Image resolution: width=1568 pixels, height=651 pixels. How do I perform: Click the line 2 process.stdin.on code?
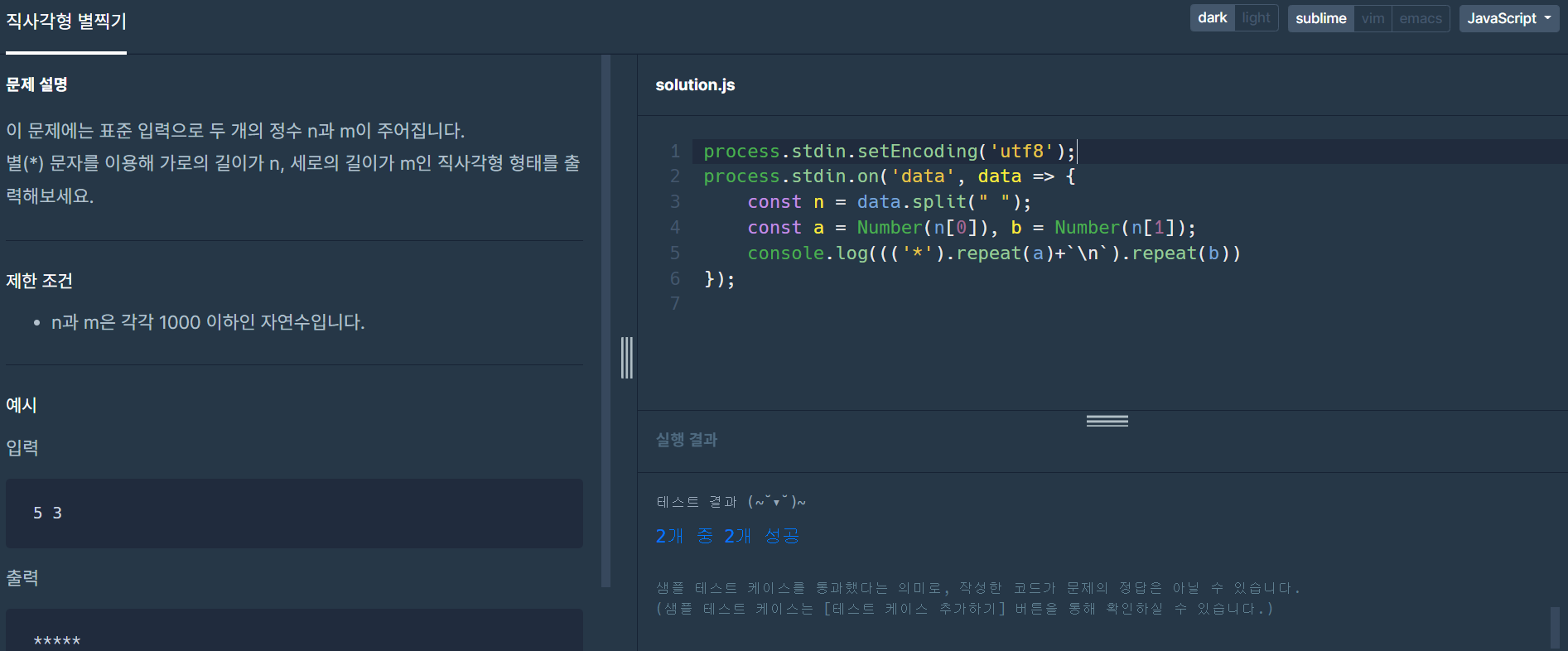(x=889, y=176)
